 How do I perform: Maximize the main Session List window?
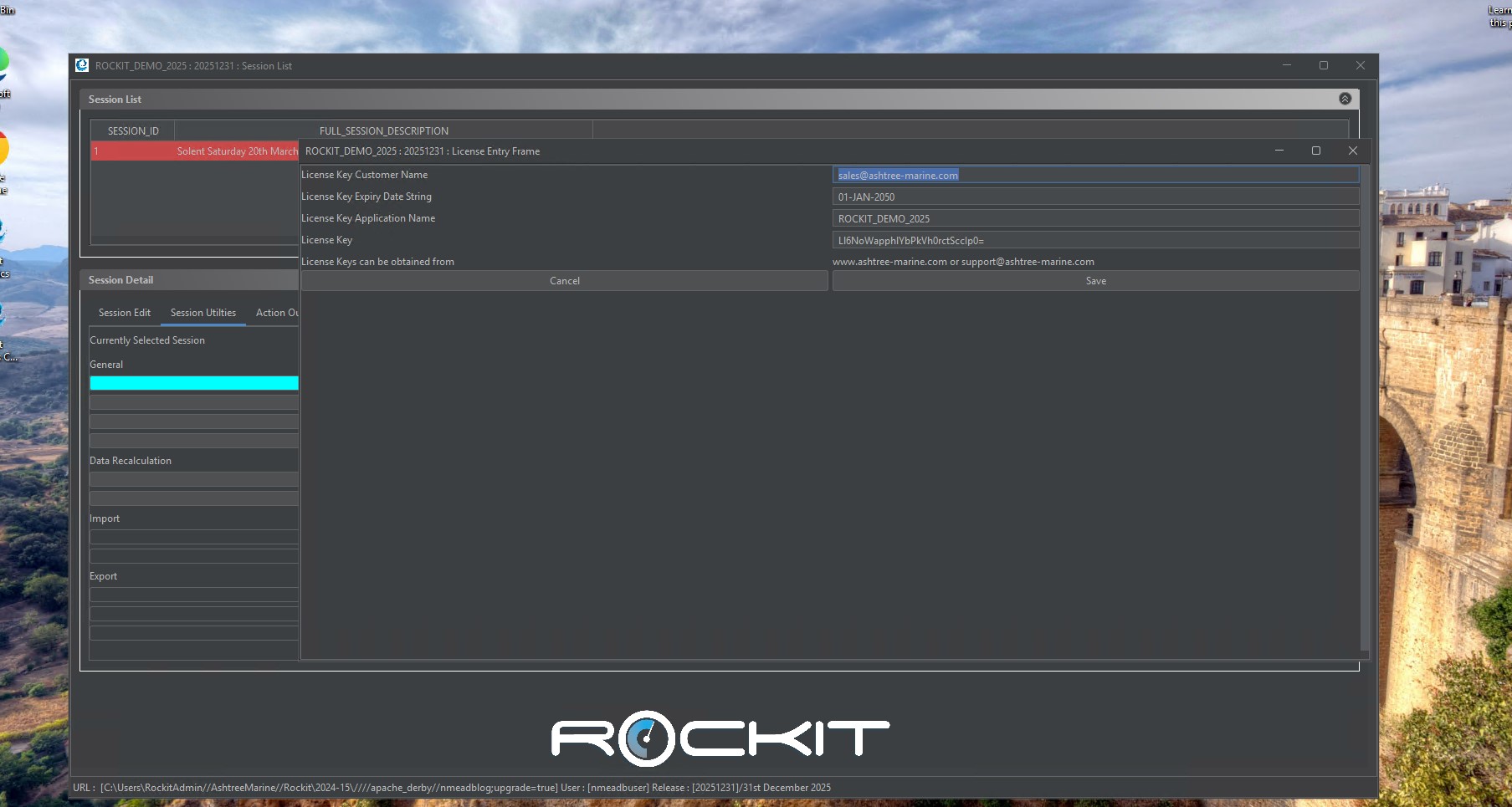point(1323,65)
